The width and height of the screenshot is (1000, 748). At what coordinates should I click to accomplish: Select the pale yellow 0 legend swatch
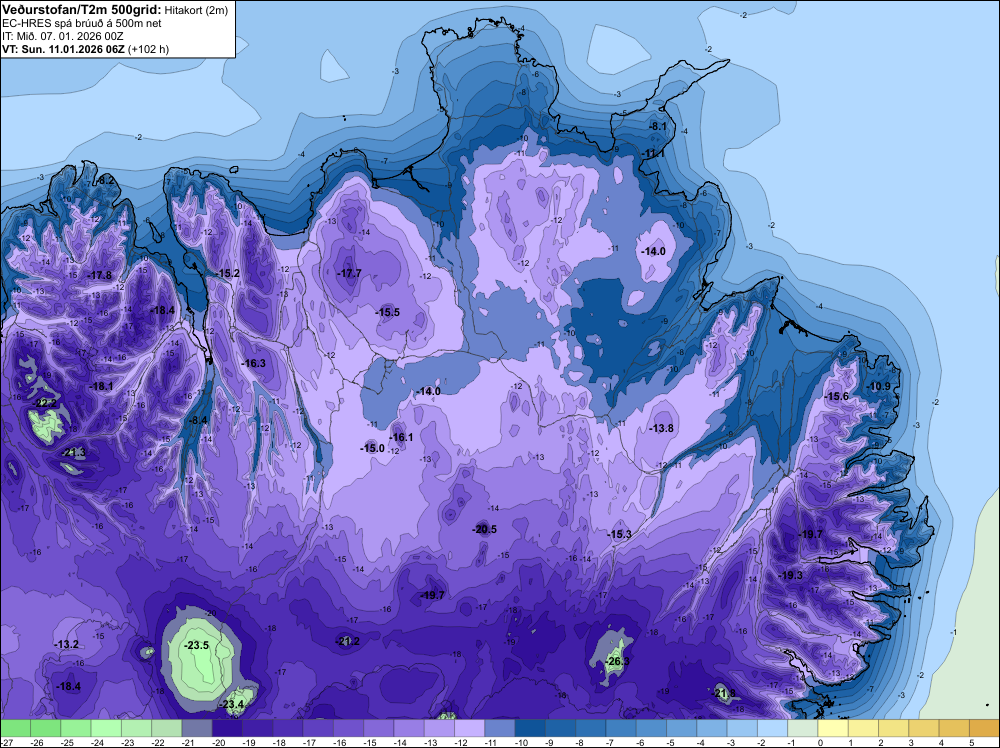pyautogui.click(x=833, y=728)
